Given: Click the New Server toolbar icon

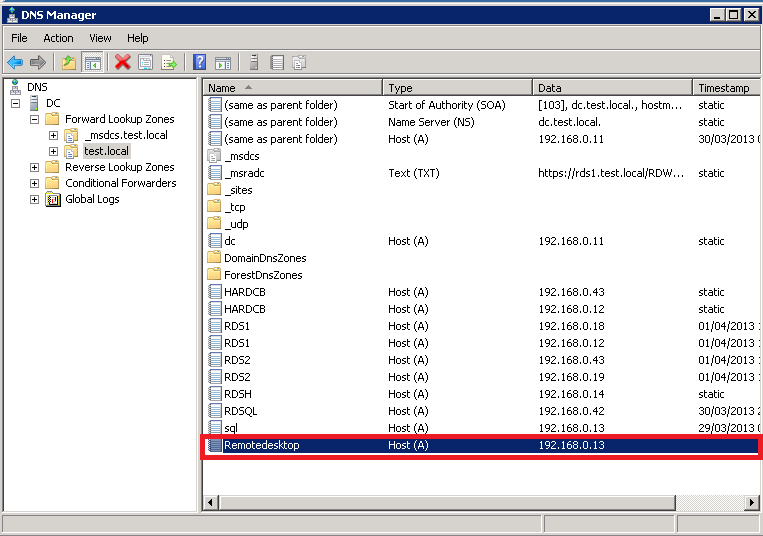Looking at the screenshot, I should point(254,63).
